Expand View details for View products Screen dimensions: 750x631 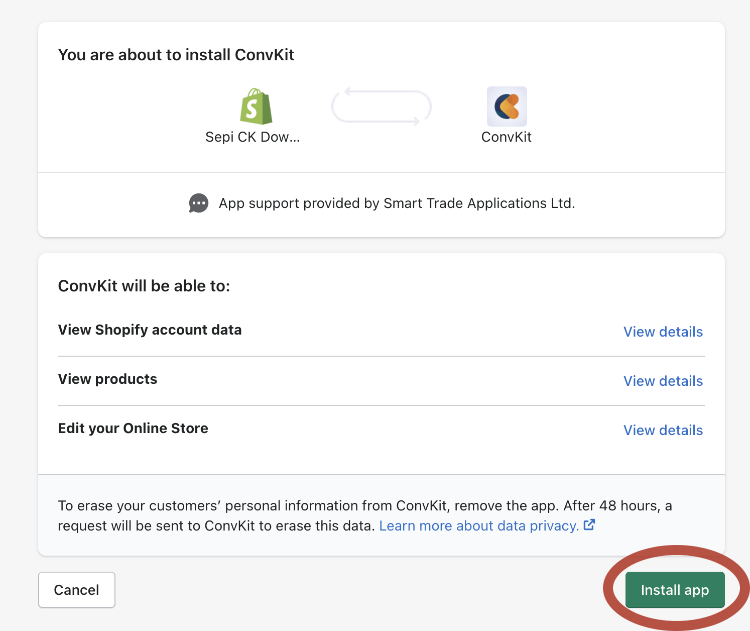click(x=663, y=381)
